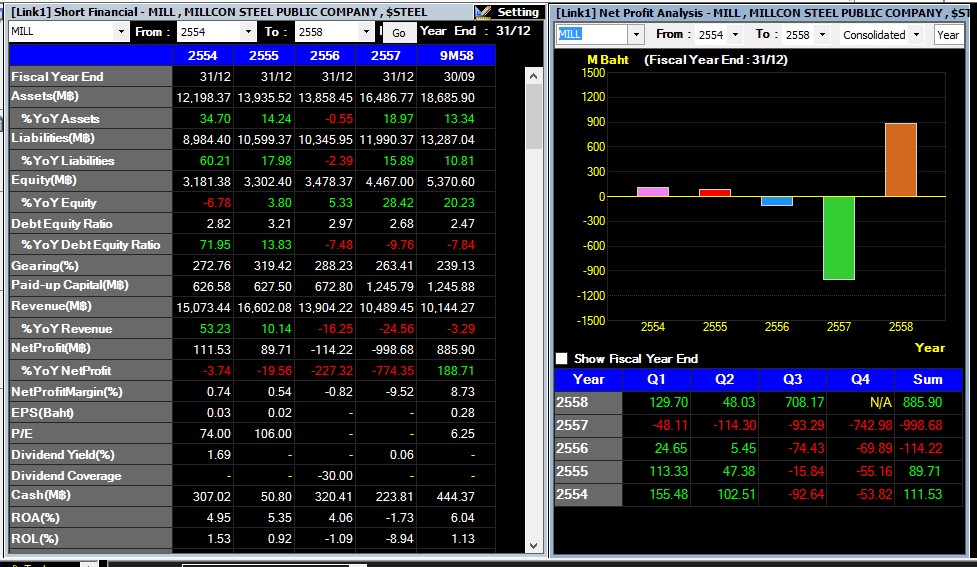Select the 2555 row in quarterly table
Image resolution: width=977 pixels, height=567 pixels.
pos(758,472)
